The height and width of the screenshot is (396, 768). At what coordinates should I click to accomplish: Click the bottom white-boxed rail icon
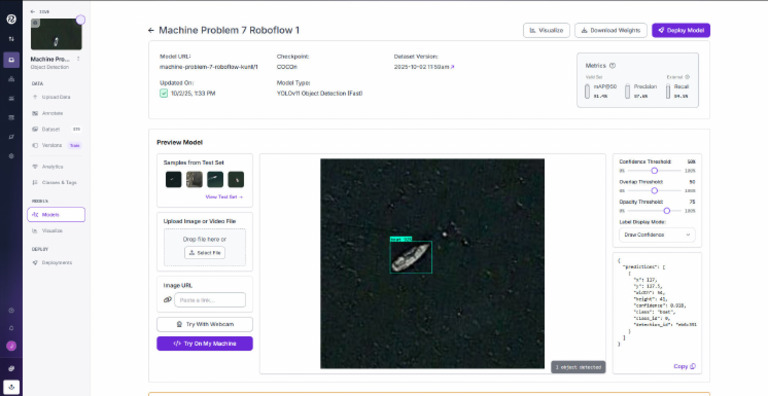click(11, 386)
